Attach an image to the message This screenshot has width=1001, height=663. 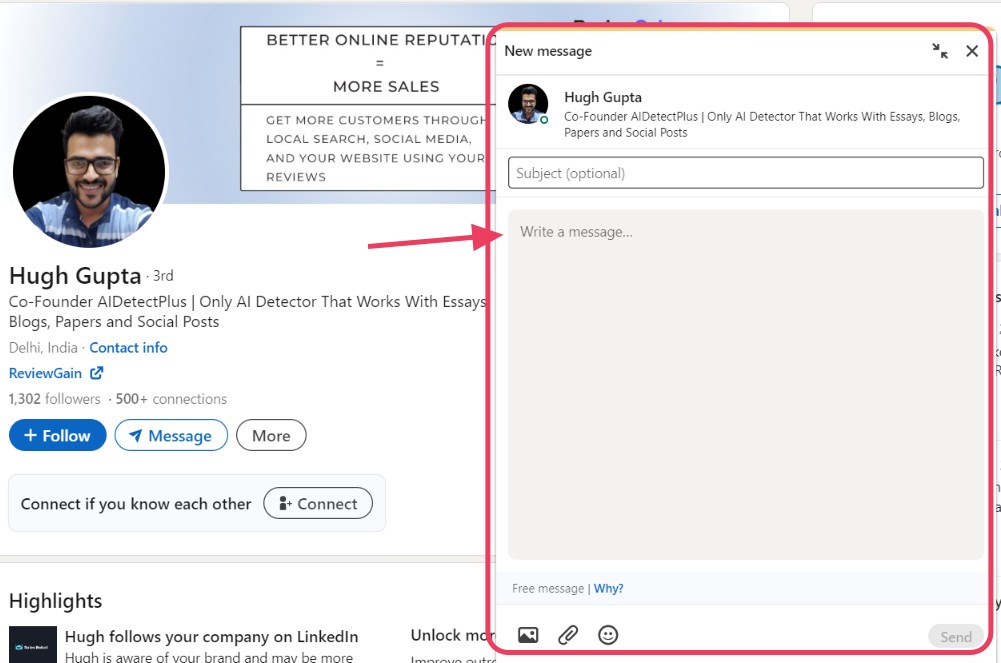coord(528,635)
